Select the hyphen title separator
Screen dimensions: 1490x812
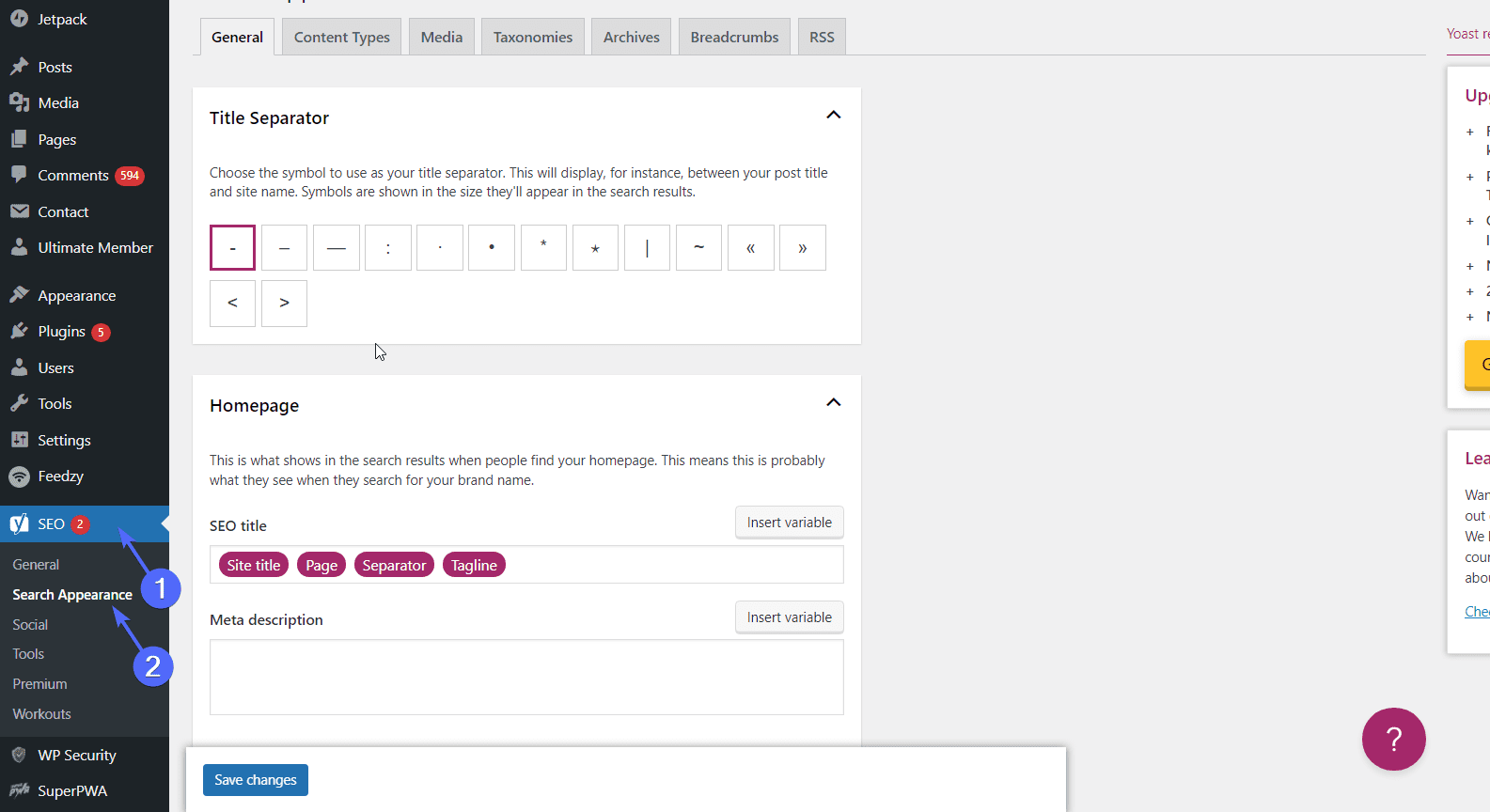point(232,248)
